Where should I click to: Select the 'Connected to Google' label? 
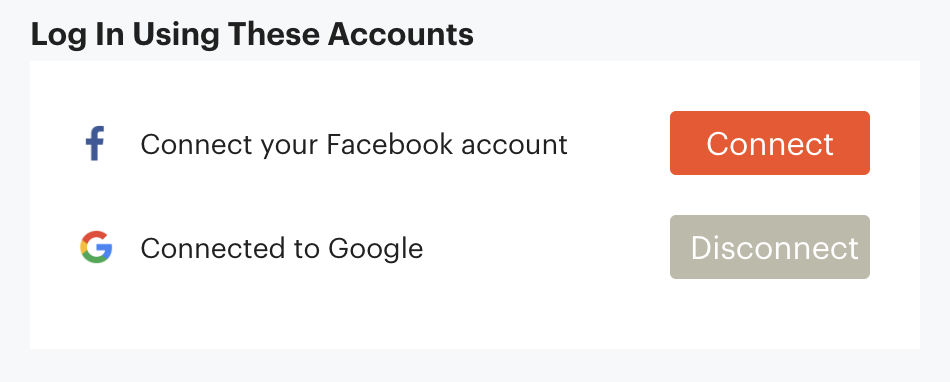tap(282, 249)
